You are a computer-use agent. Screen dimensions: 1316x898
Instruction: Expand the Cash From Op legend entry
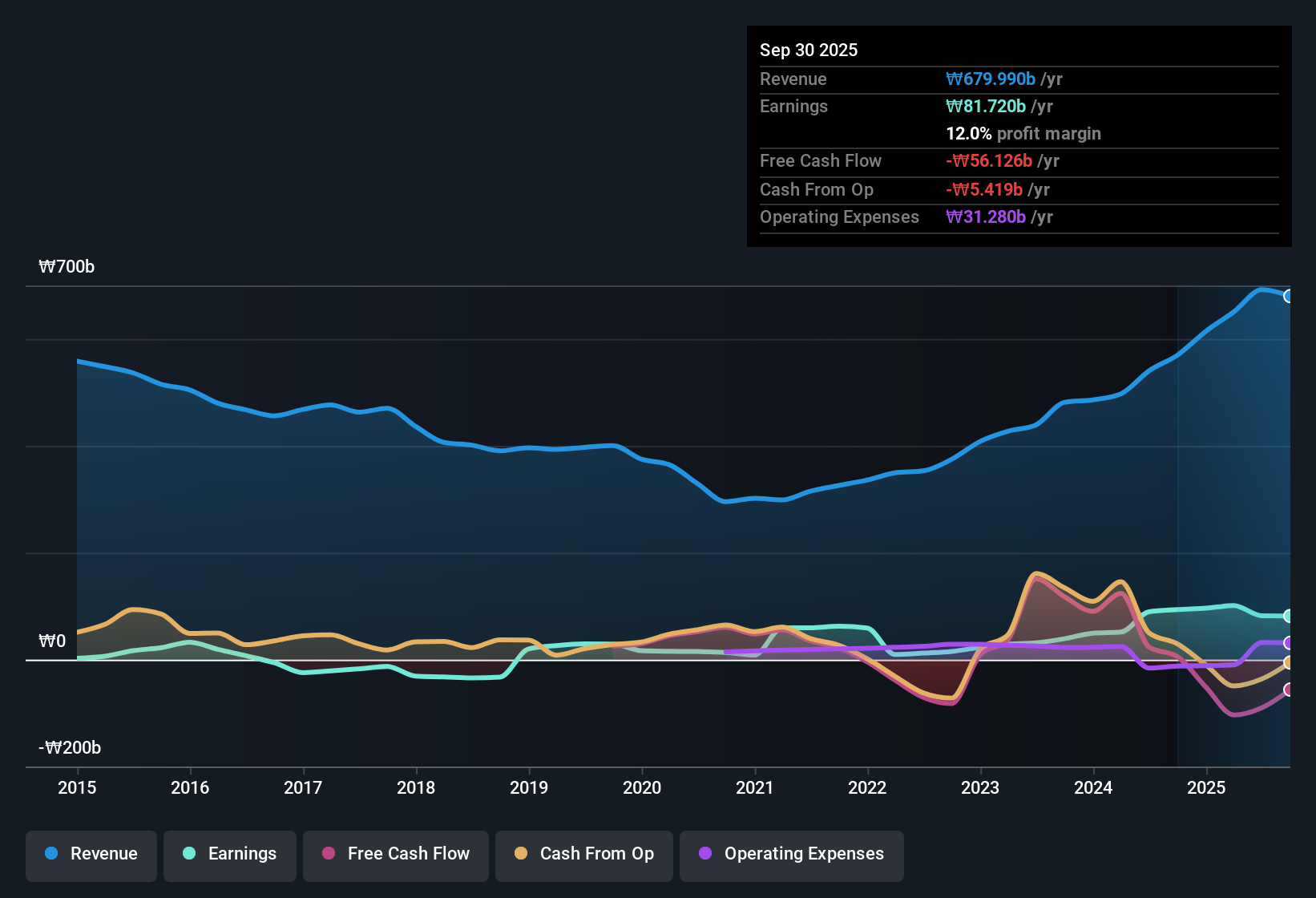(x=583, y=854)
